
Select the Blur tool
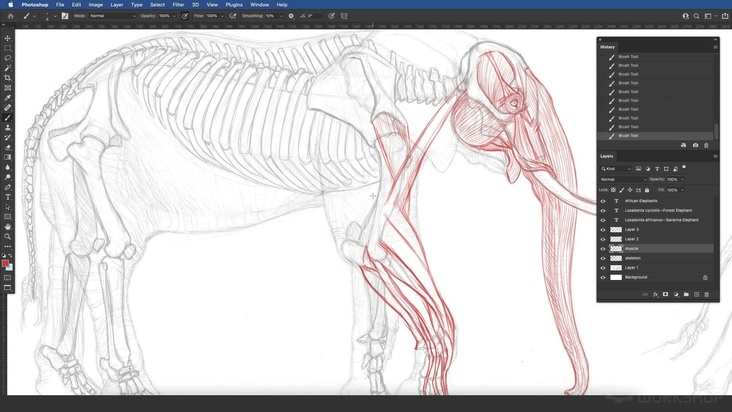(7, 167)
